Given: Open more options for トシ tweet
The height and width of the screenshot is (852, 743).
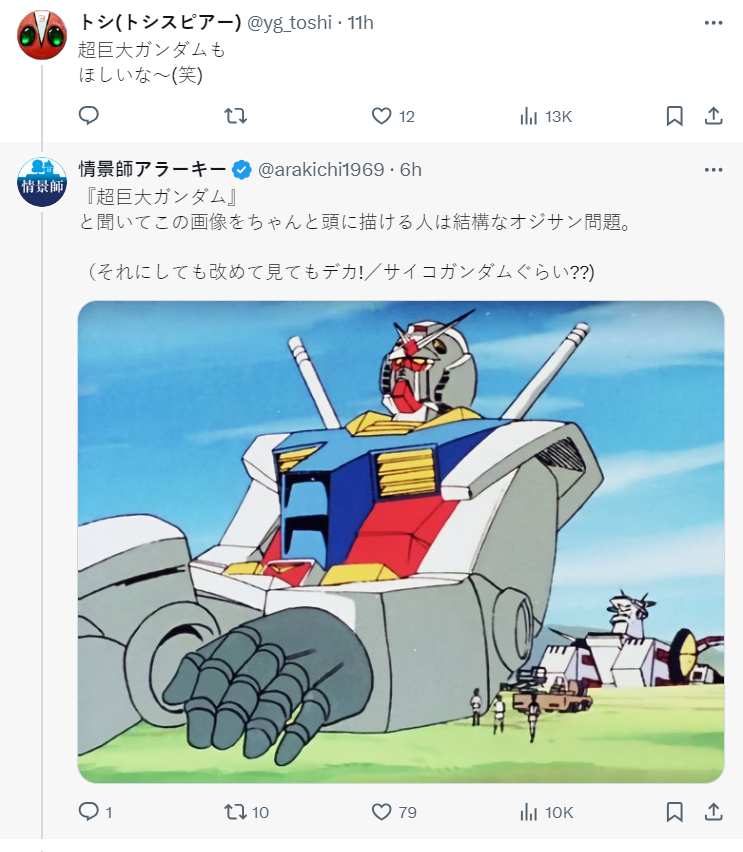Looking at the screenshot, I should (713, 23).
